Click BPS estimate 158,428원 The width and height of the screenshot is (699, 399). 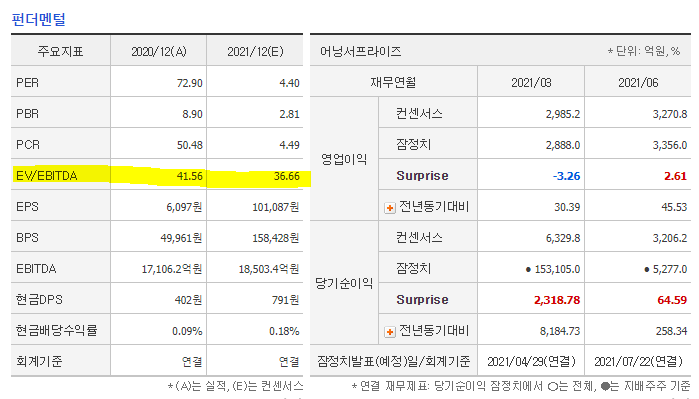click(275, 238)
